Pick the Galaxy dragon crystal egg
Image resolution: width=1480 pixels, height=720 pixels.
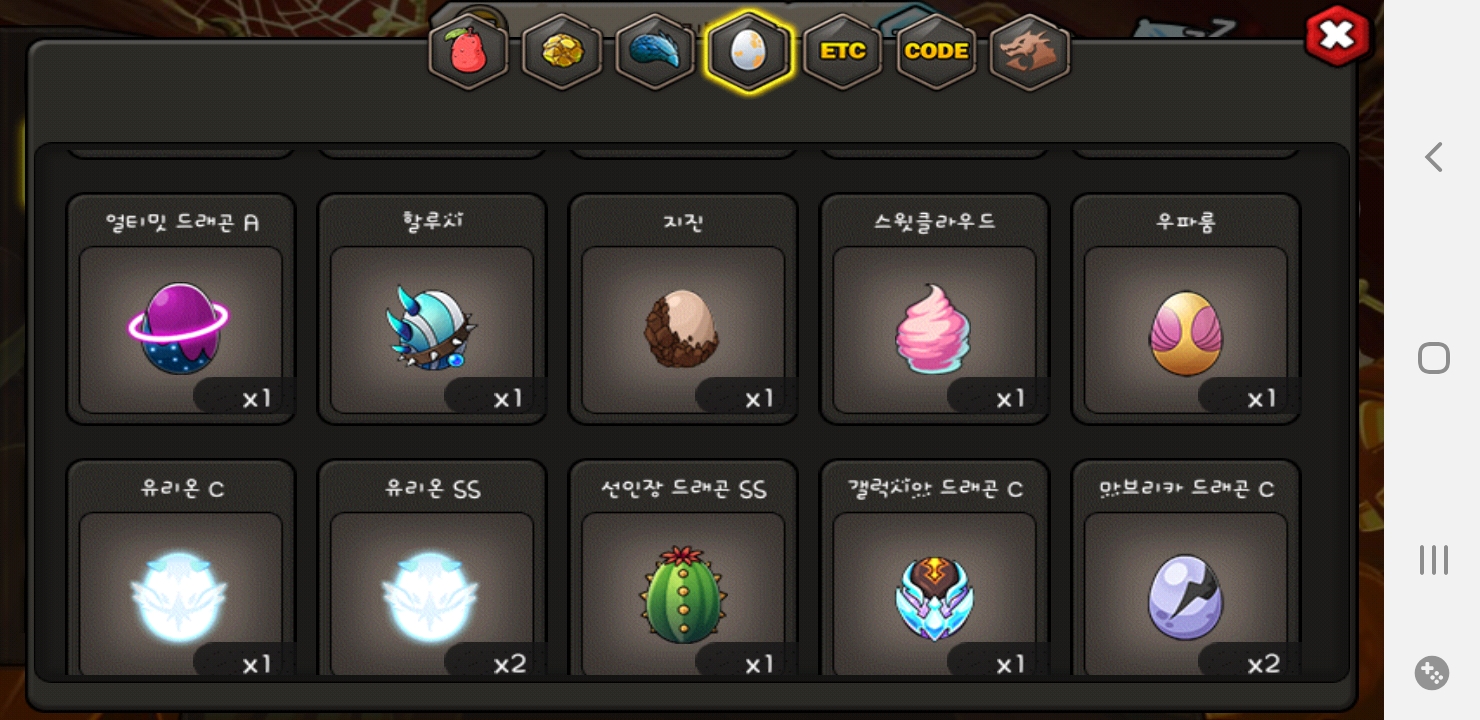[935, 568]
